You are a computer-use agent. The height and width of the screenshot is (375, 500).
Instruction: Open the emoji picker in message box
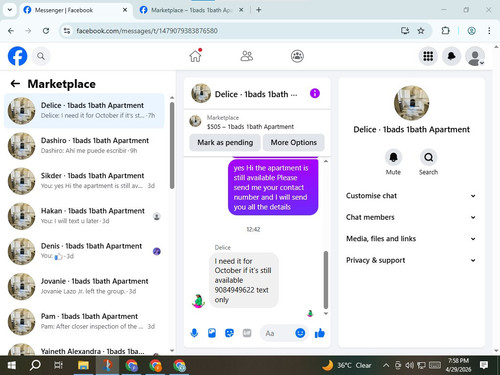300,333
